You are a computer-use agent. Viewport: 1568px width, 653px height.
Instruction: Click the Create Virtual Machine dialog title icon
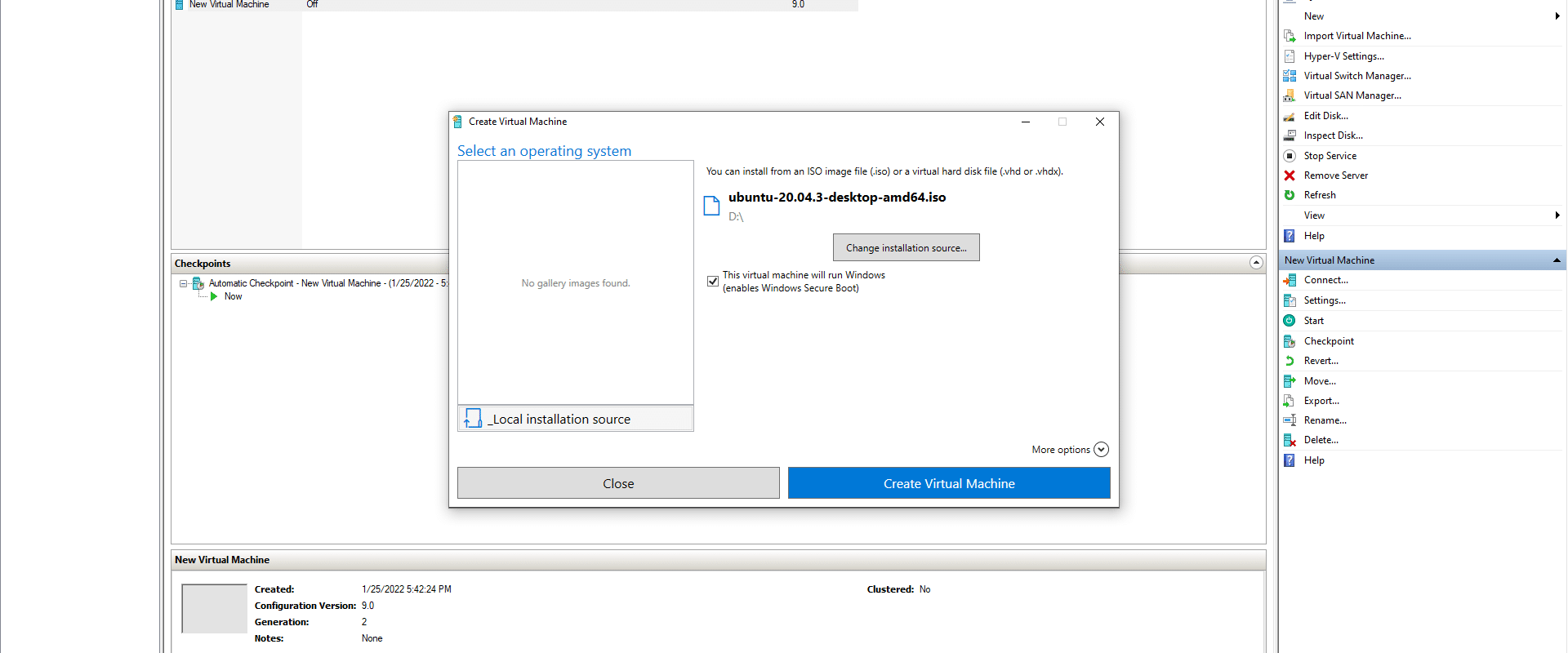[x=458, y=122]
